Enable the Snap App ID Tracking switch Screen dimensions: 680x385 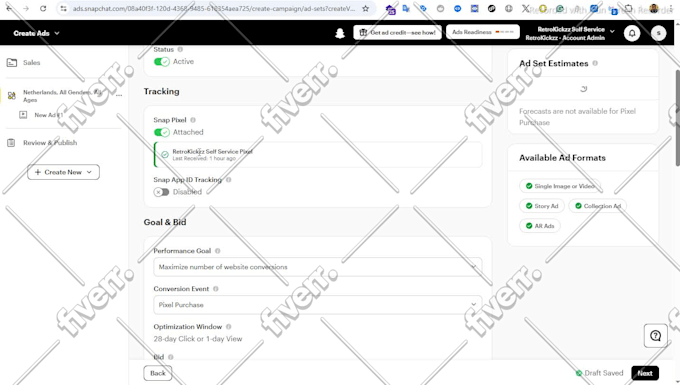[162, 192]
